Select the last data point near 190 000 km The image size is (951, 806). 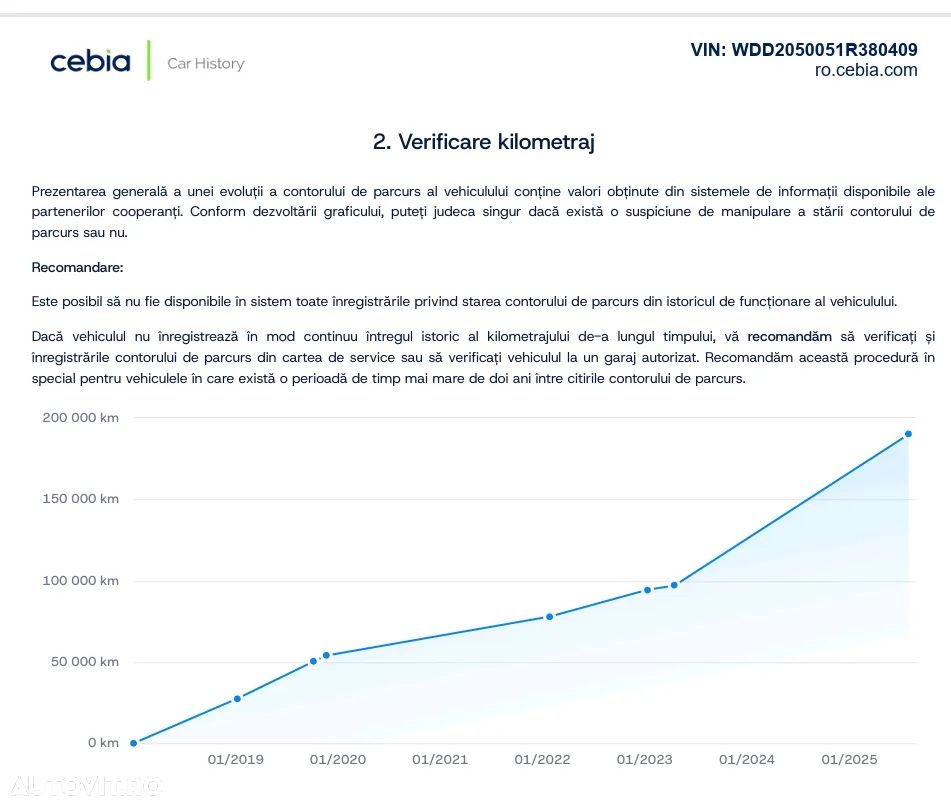[908, 434]
